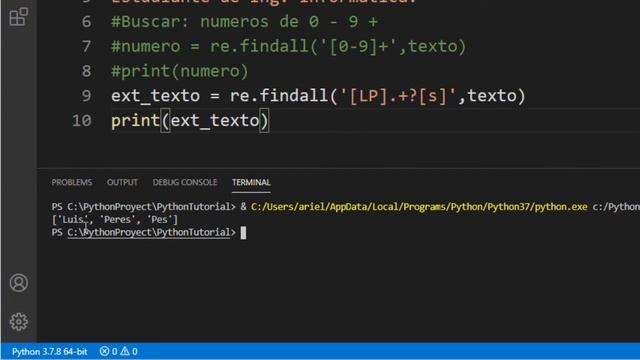Select Python 3.7.8 64-bit interpreter in status bar
The width and height of the screenshot is (640, 360).
tap(49, 351)
